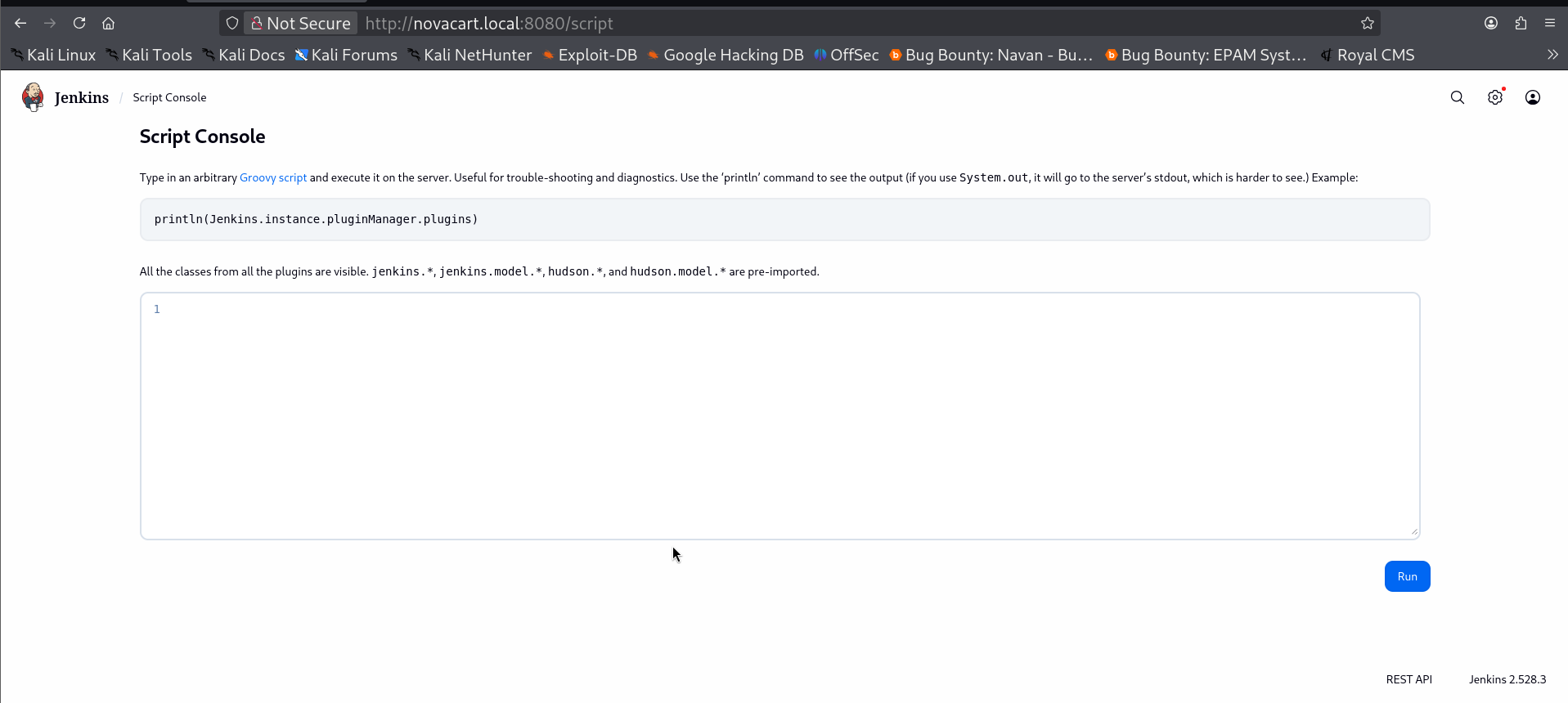Go to the browser Home page
Viewport: 1568px width, 703px height.
[108, 23]
